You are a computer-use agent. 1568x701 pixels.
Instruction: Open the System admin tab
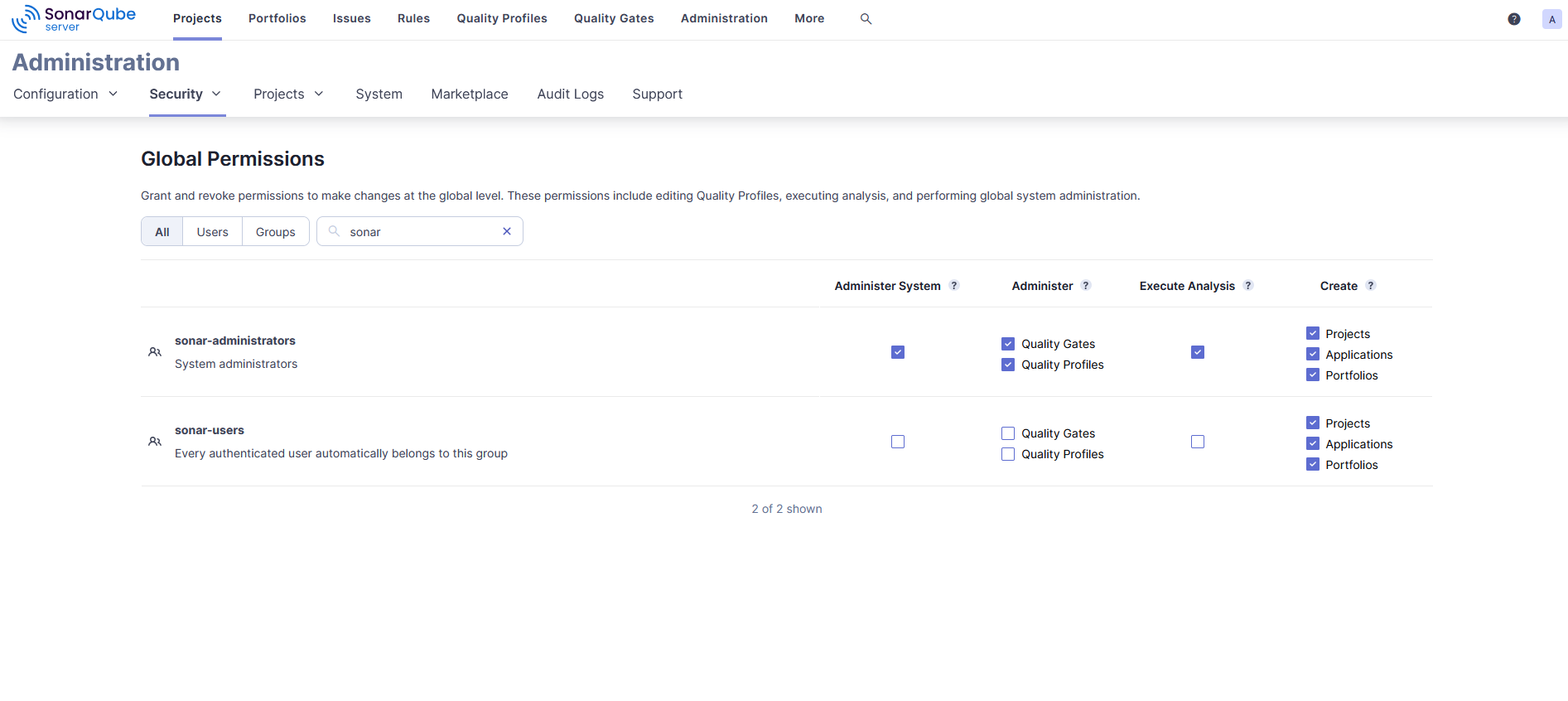coord(379,94)
